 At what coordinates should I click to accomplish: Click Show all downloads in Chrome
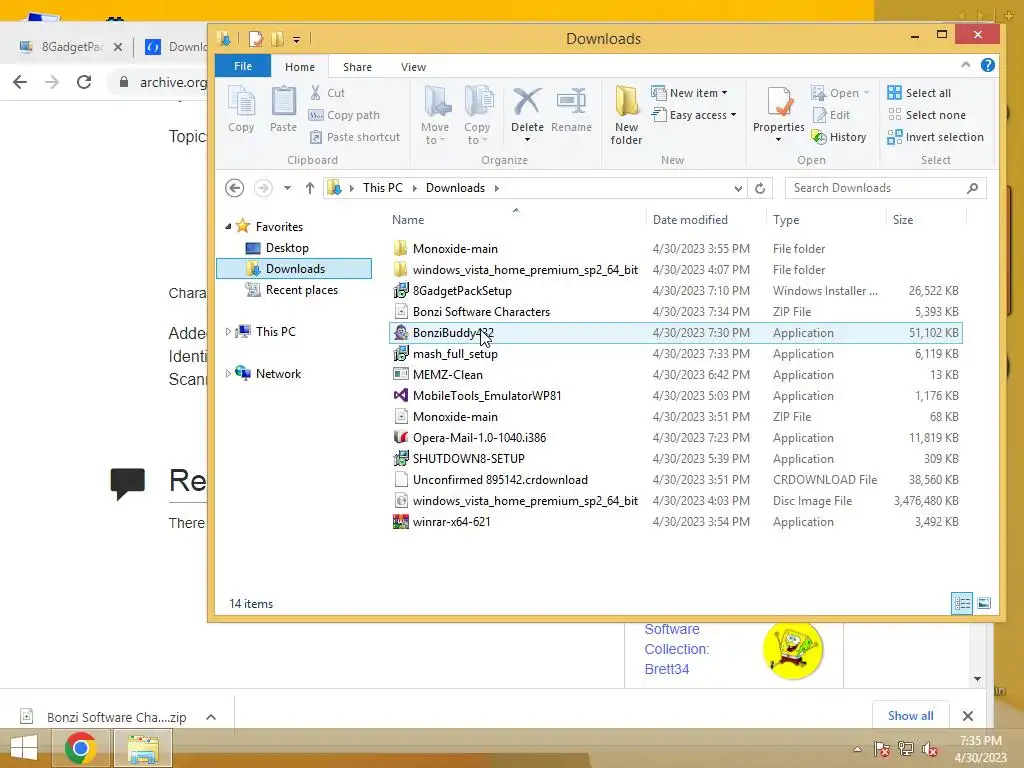tap(910, 716)
